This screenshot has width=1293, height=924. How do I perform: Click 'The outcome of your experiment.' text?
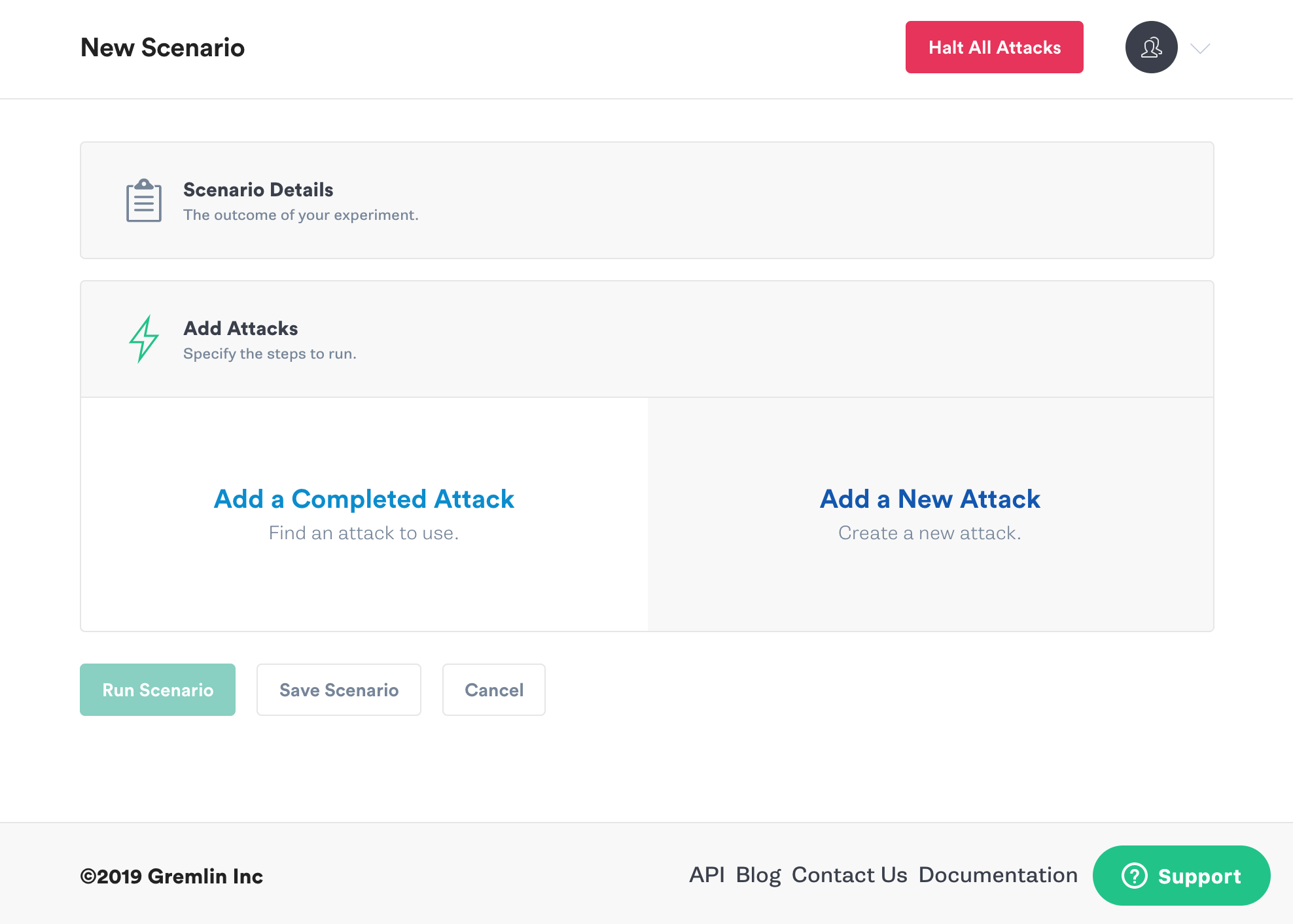tap(301, 215)
